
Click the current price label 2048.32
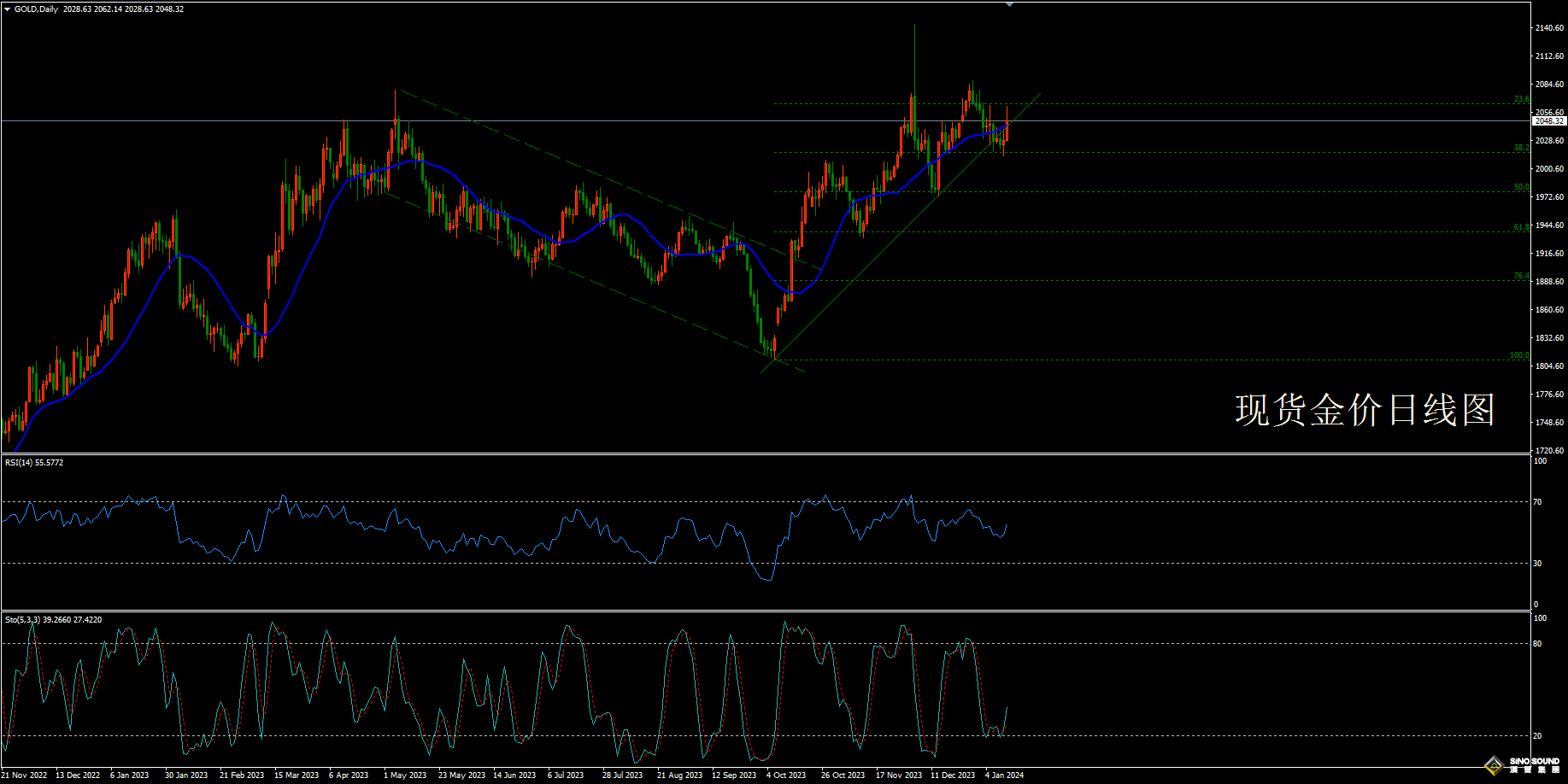pyautogui.click(x=1548, y=121)
